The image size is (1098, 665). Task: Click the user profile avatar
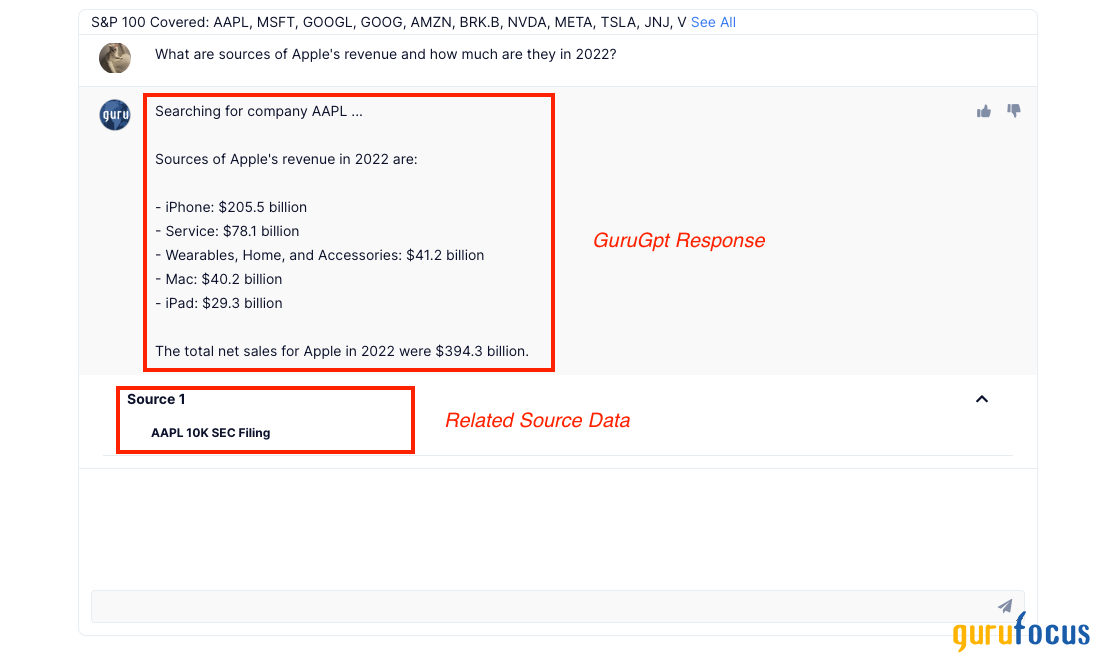coord(115,57)
